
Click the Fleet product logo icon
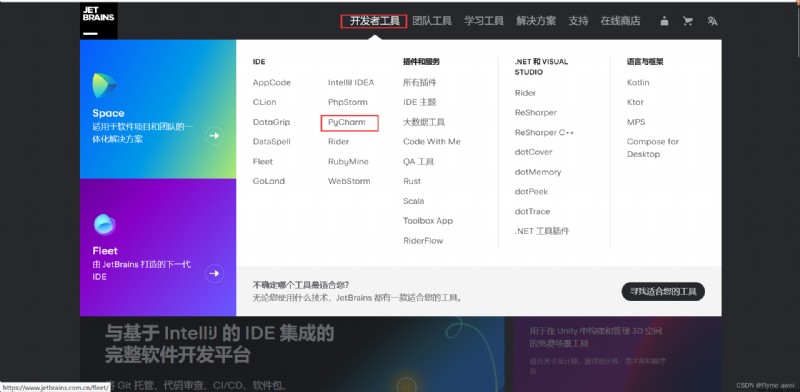coord(105,224)
